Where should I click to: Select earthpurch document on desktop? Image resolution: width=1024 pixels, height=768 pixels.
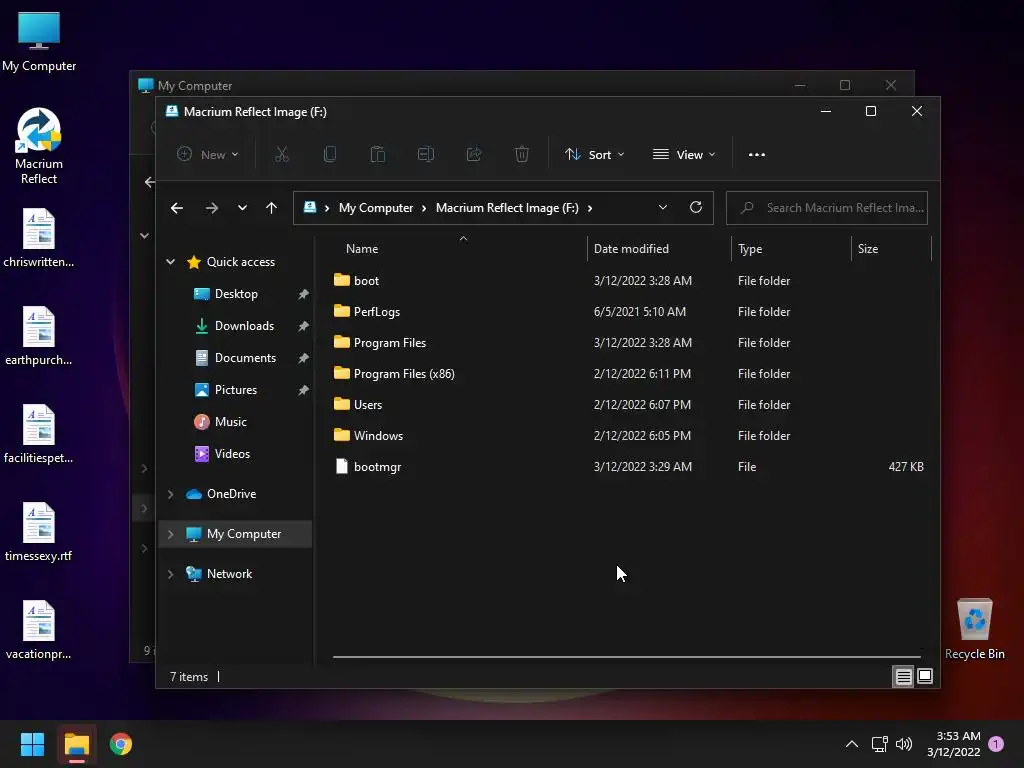pyautogui.click(x=39, y=336)
